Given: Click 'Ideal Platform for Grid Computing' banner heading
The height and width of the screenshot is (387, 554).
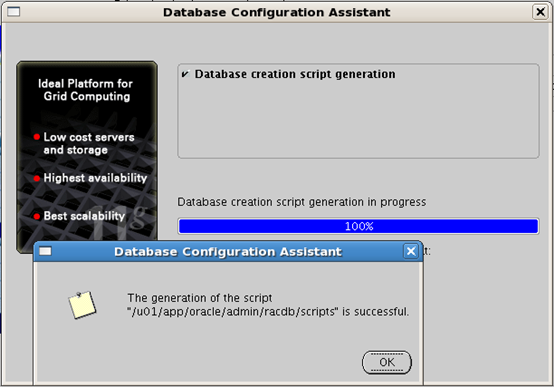Looking at the screenshot, I should pos(86,90).
